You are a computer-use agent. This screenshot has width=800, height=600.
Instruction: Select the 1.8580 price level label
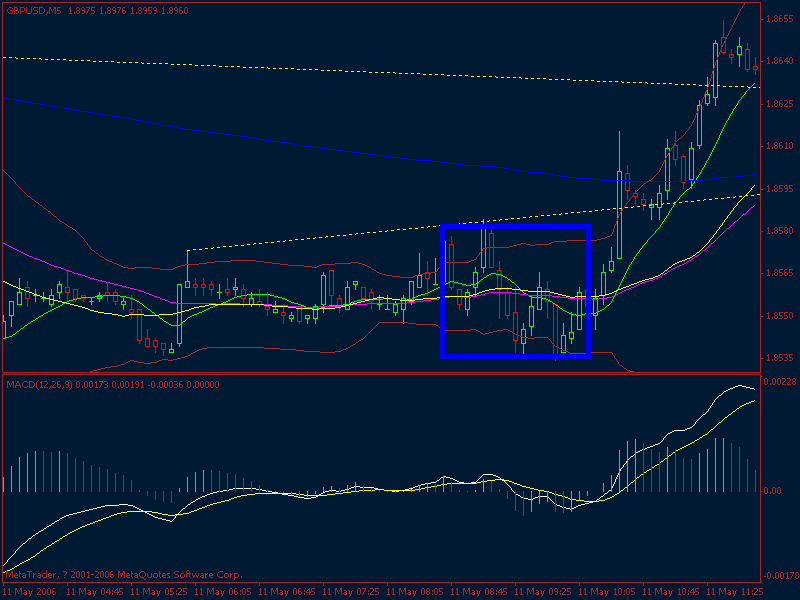[780, 231]
